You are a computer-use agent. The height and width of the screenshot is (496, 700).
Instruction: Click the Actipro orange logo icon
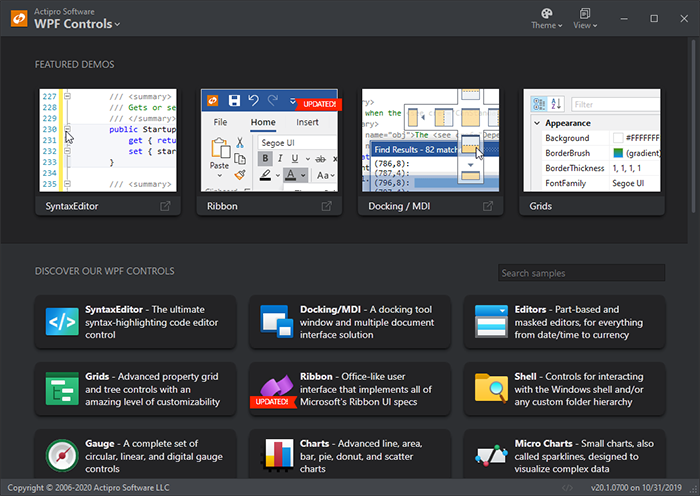[x=19, y=18]
